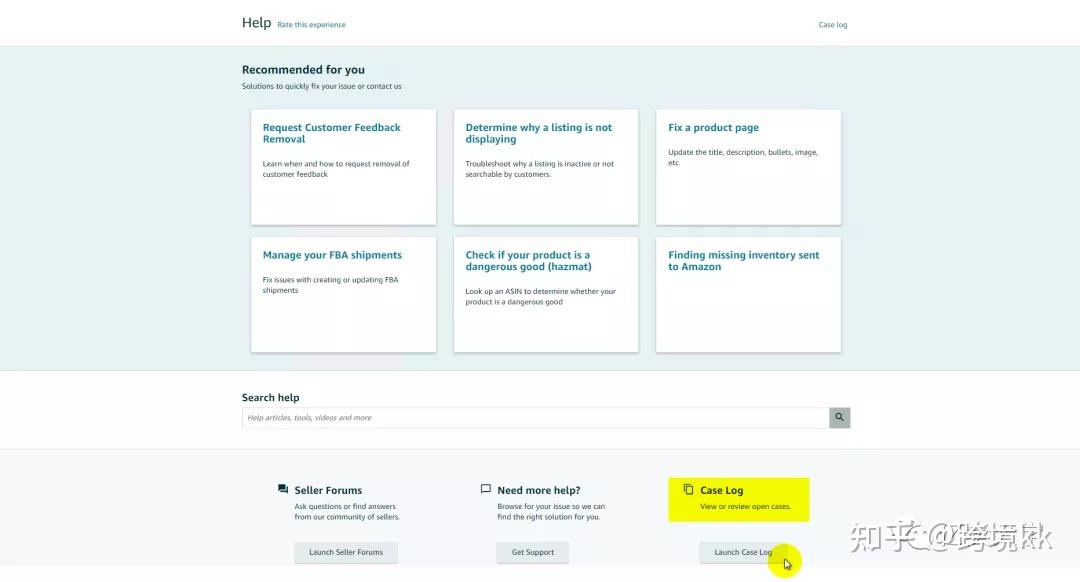Click the Need more help? heading
The width and height of the screenshot is (1080, 582).
(538, 491)
